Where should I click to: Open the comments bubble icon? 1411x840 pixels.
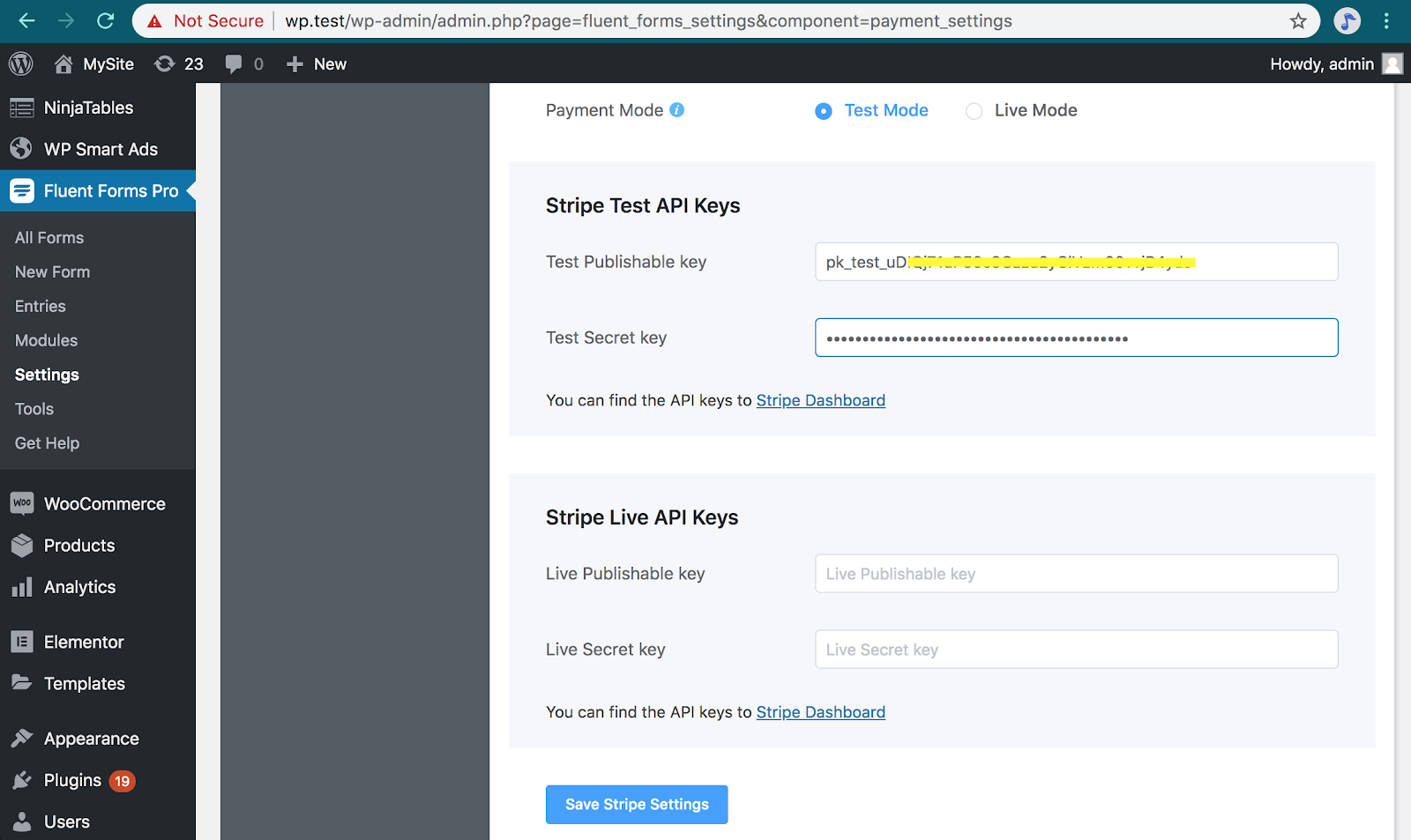pos(234,63)
